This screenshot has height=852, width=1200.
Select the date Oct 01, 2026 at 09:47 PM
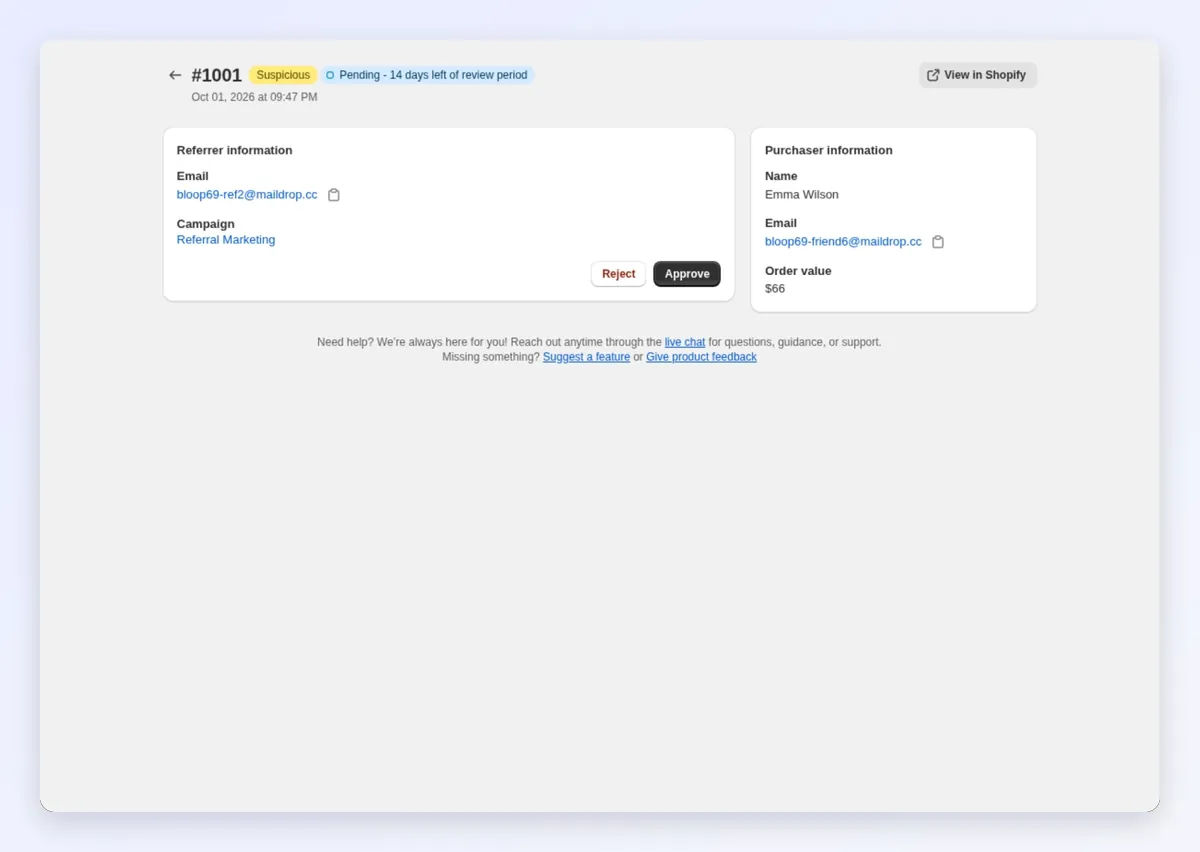[x=254, y=97]
